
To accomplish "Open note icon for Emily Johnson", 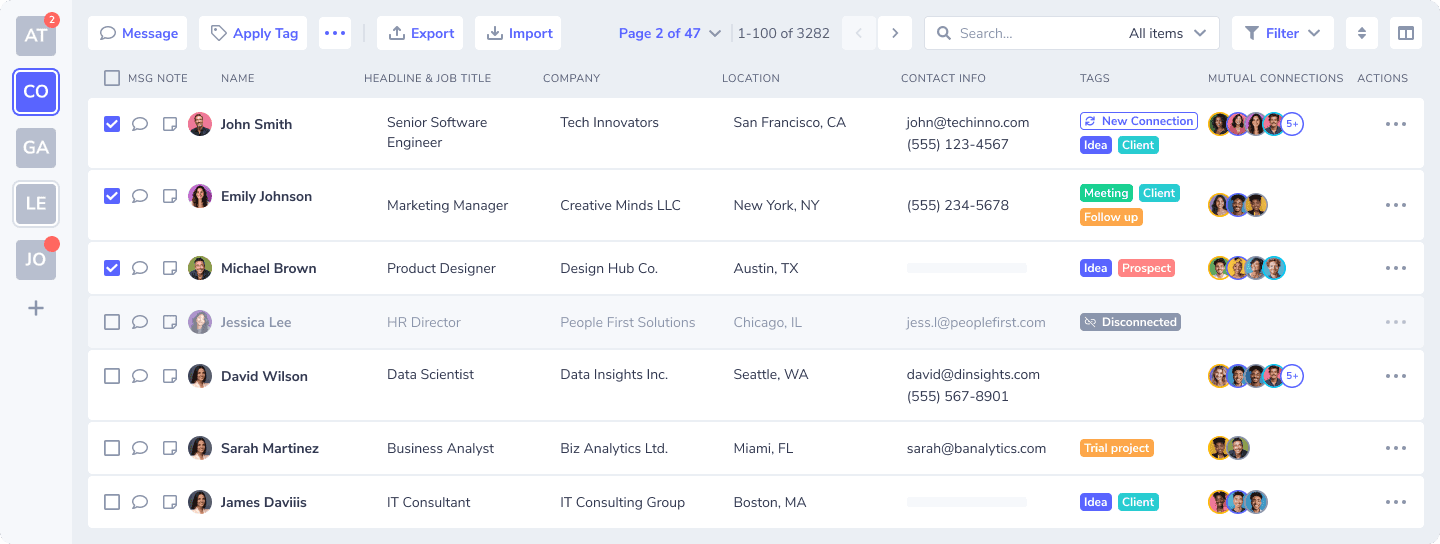I will coord(170,196).
